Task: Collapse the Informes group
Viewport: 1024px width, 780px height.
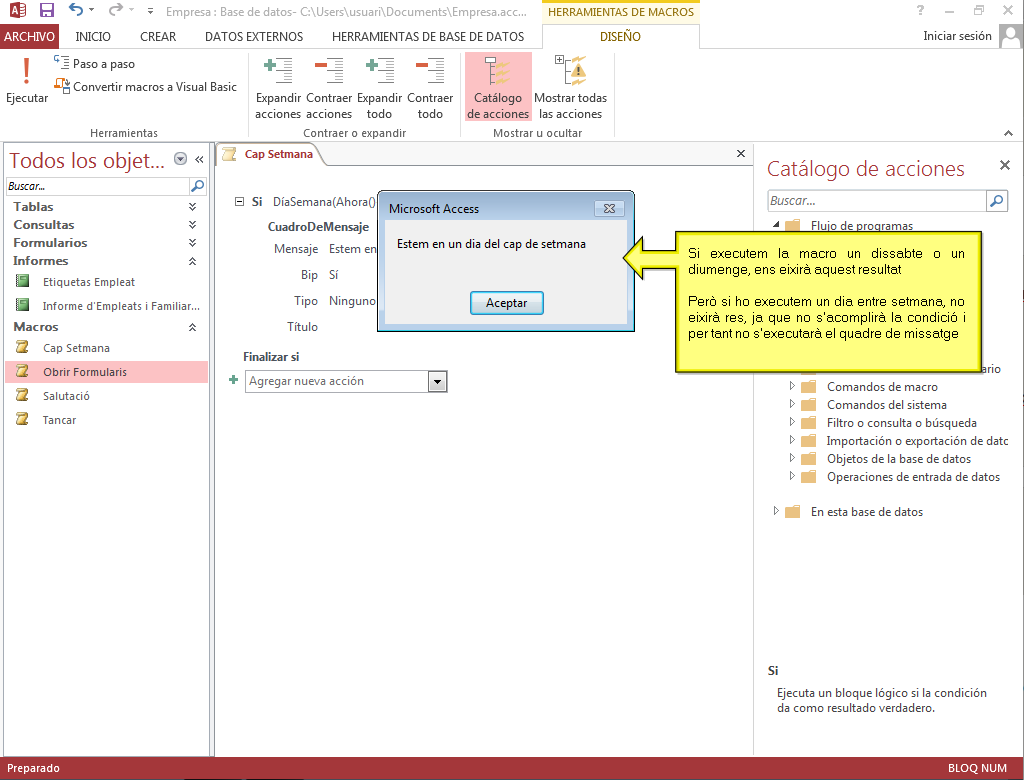Action: tap(192, 261)
